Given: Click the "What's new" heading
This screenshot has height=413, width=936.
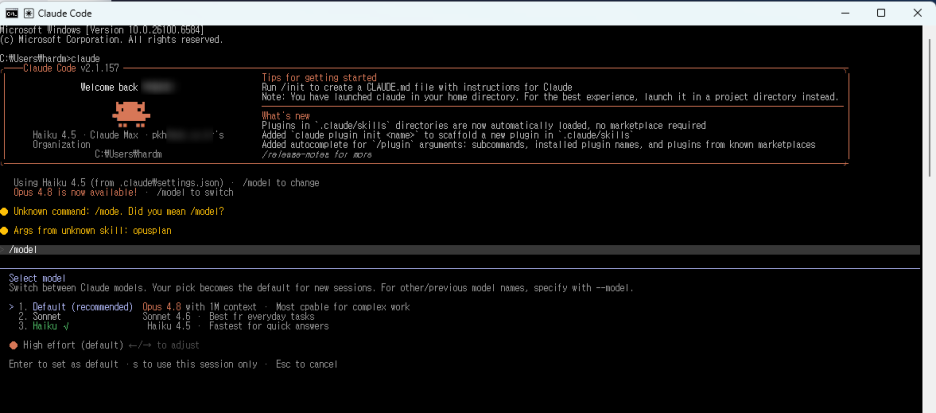Looking at the screenshot, I should pyautogui.click(x=285, y=116).
